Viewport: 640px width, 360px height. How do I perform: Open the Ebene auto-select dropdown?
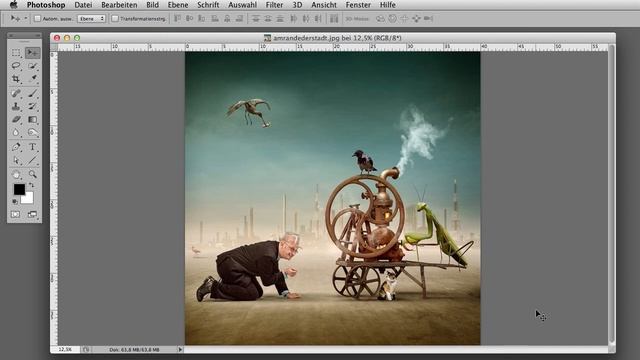[91, 18]
